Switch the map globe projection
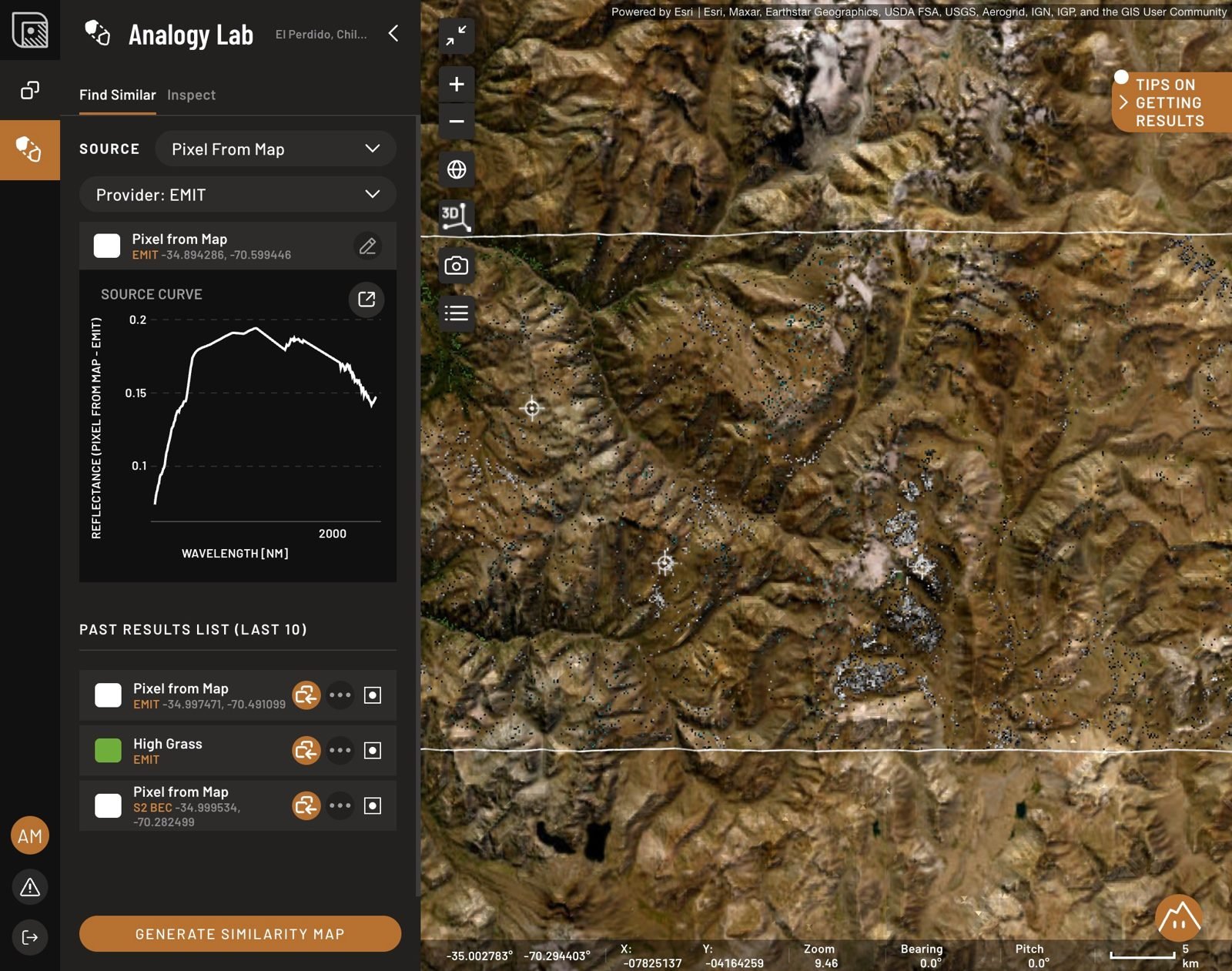The height and width of the screenshot is (971, 1232). point(457,169)
